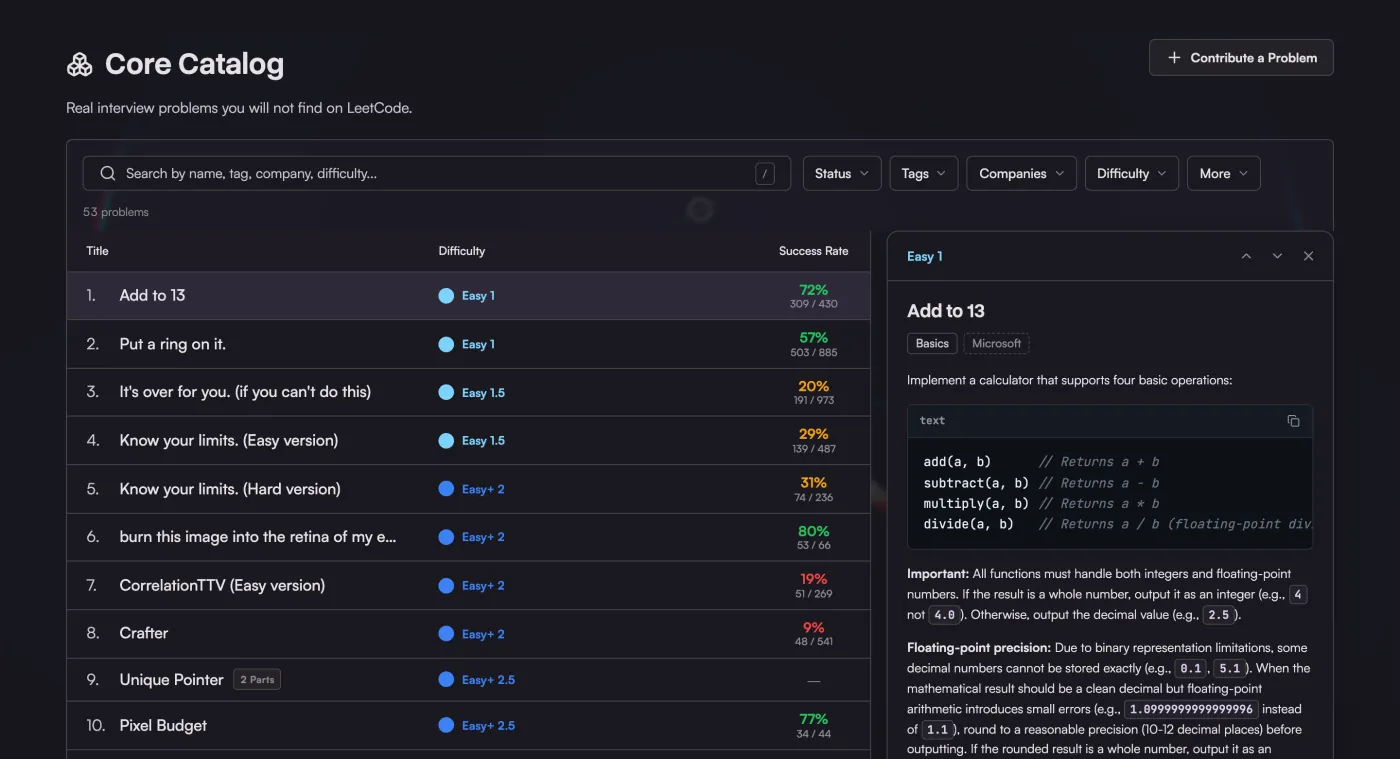Select the "Crafter" problem title
The image size is (1400, 759).
144,634
